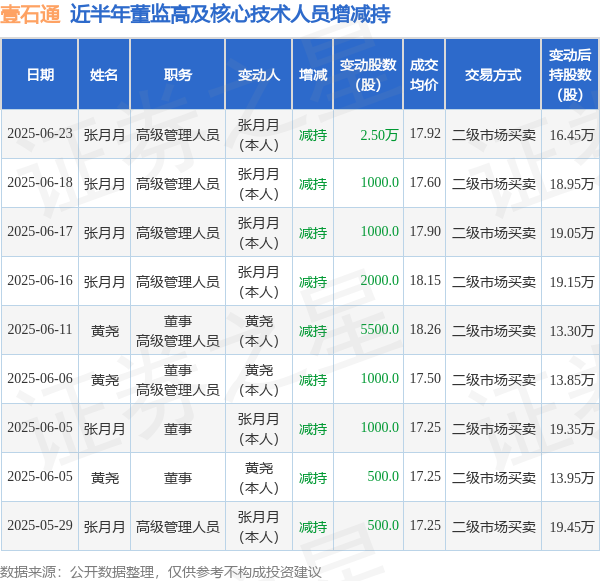Image resolution: width=600 pixels, height=581 pixels.
Task: Select date cell 2025-06-11
Action: click(x=40, y=330)
